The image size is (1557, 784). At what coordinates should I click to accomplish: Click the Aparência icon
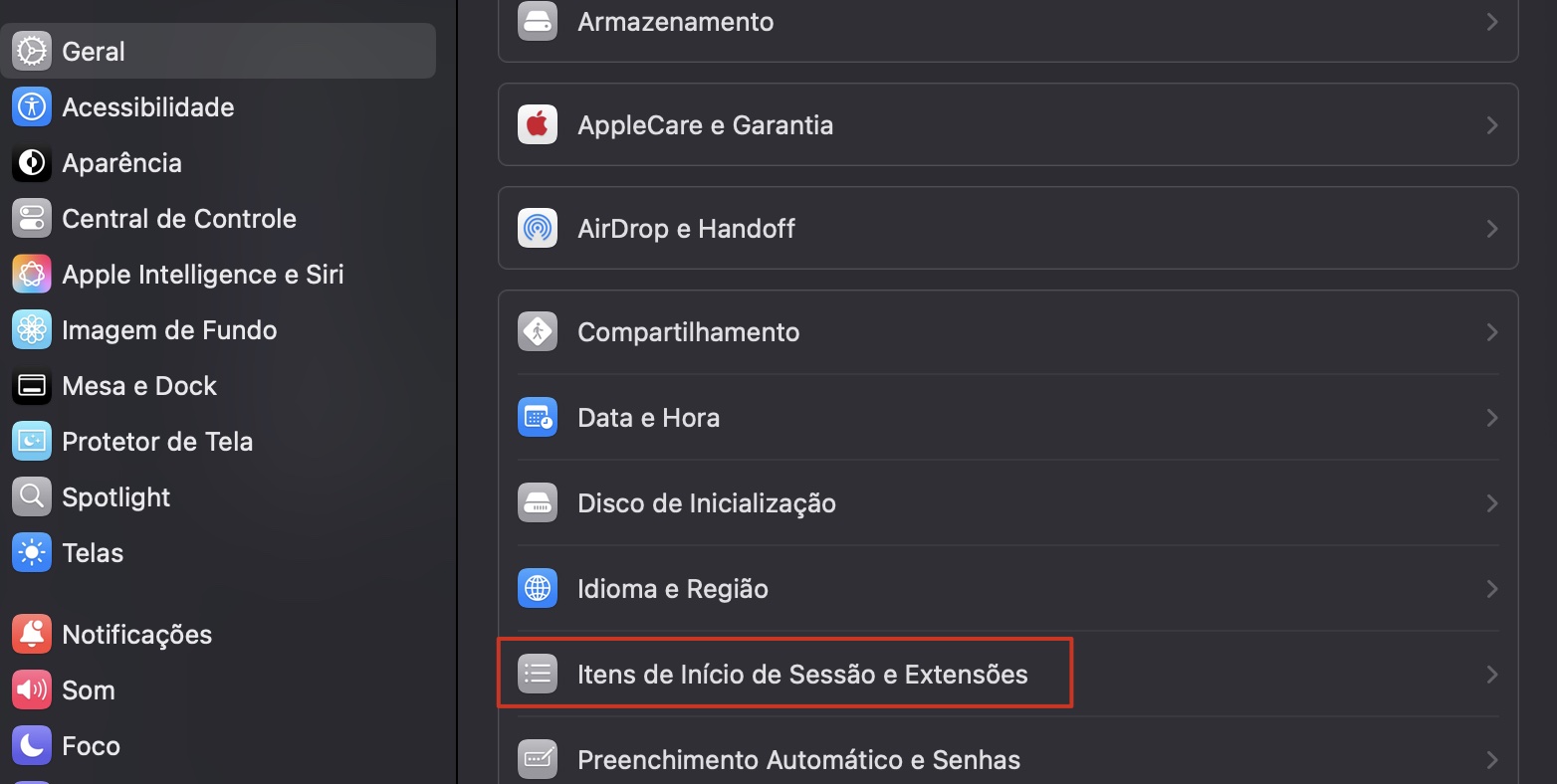pos(31,162)
